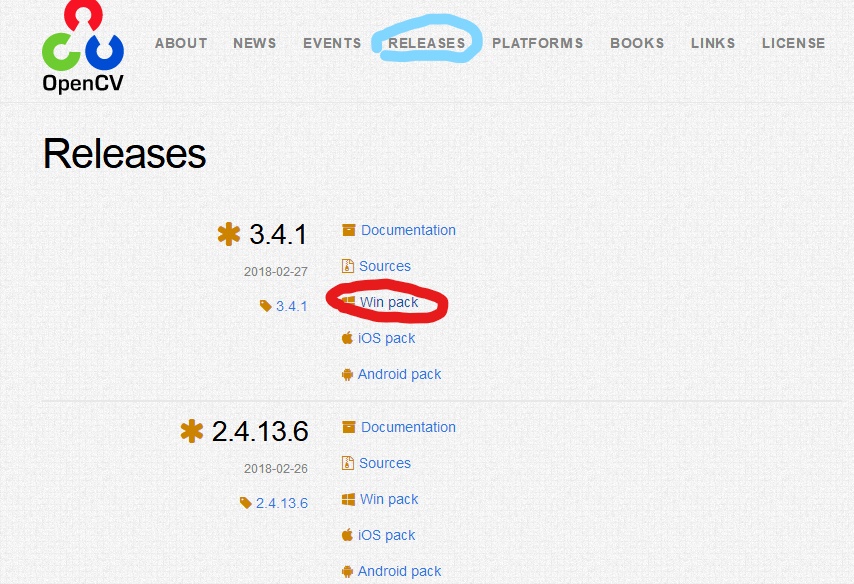Open the ABOUT menu item
This screenshot has height=584, width=854.
click(x=181, y=43)
